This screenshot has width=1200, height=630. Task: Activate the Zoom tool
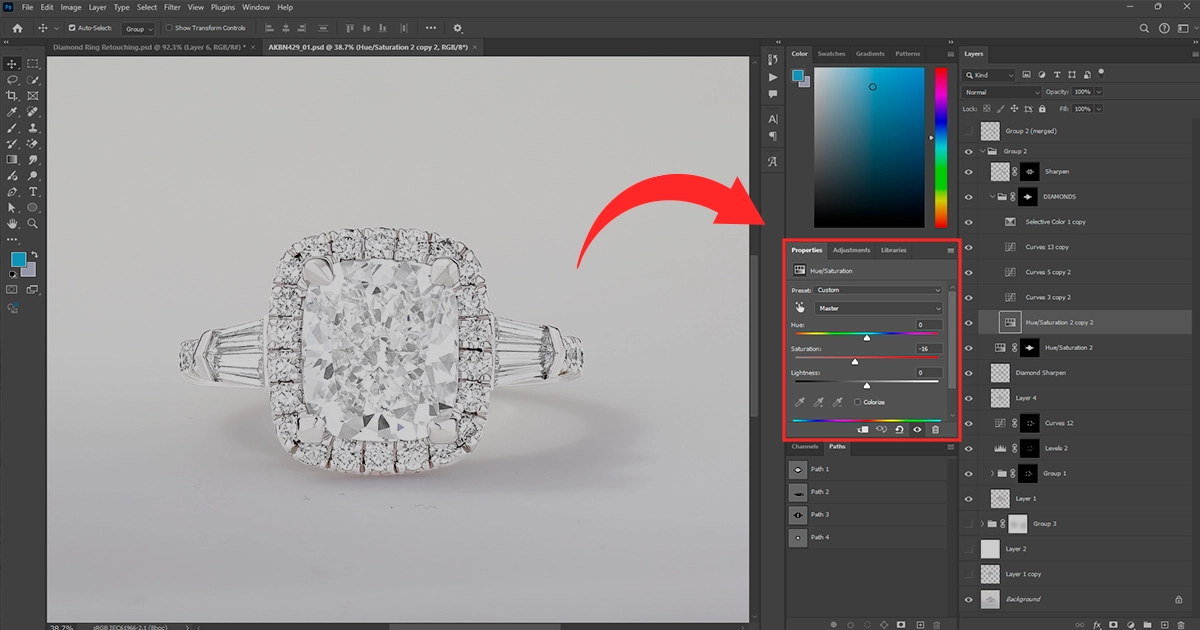pos(33,222)
